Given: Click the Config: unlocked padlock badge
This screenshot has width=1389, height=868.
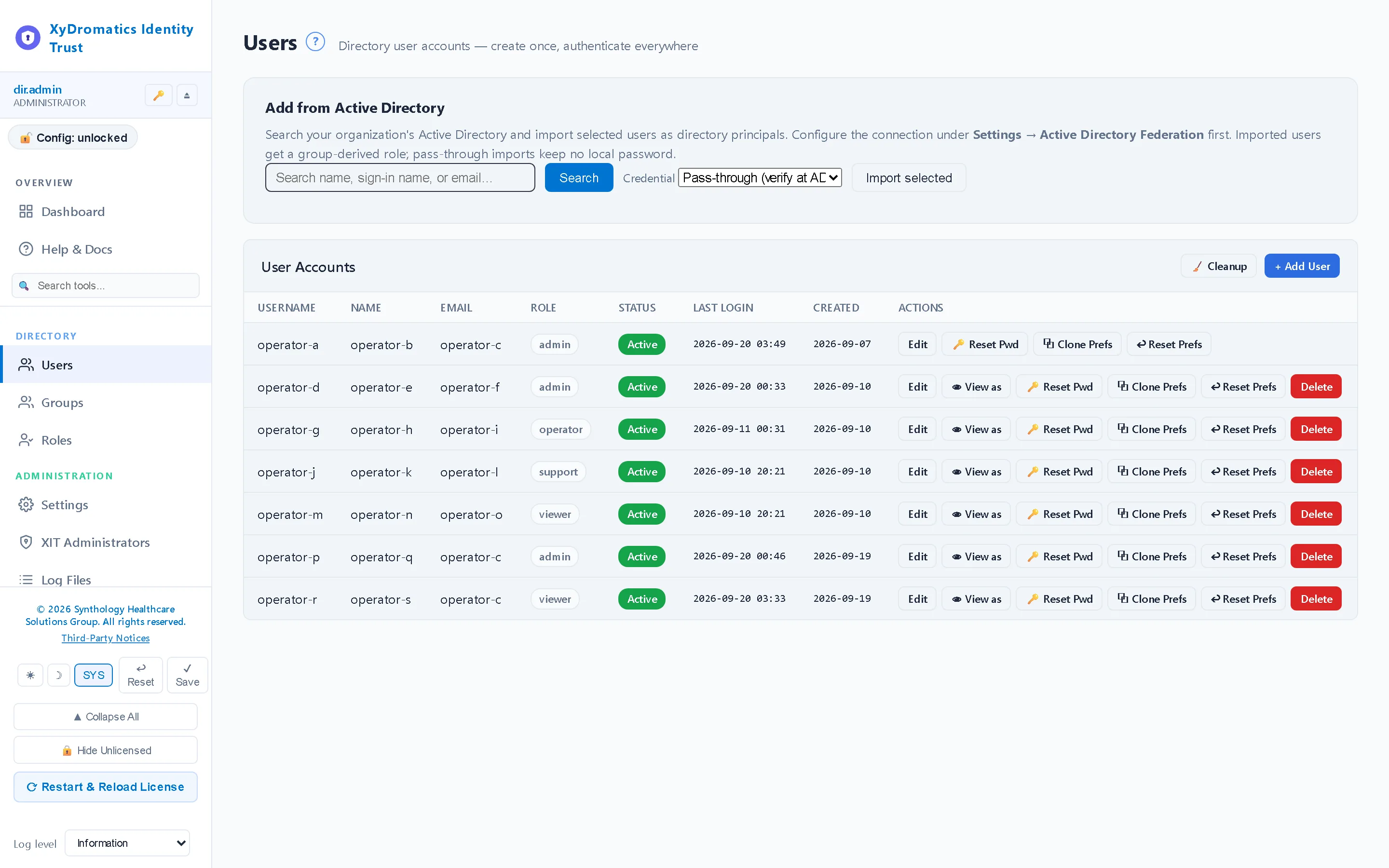Looking at the screenshot, I should (73, 138).
